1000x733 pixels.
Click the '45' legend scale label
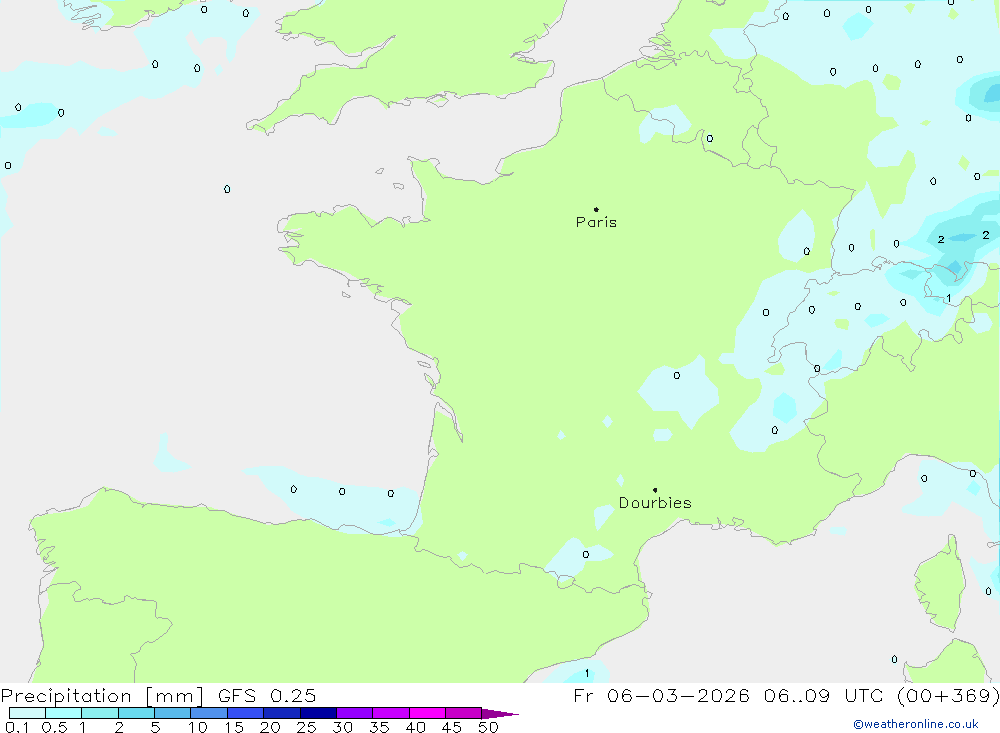(452, 727)
